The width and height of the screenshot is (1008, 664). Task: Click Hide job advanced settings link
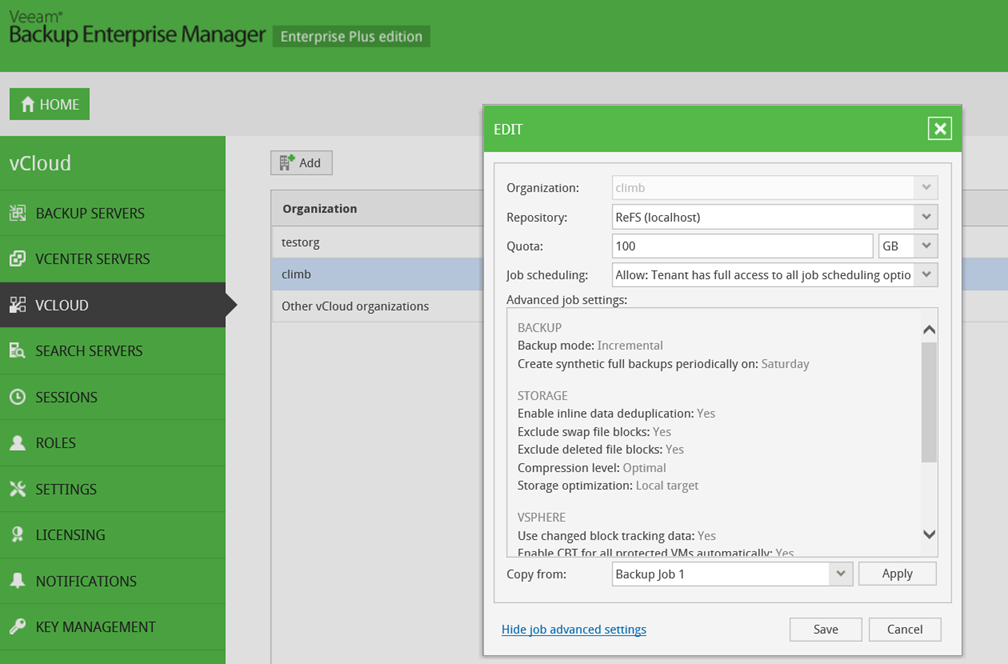coord(573,629)
